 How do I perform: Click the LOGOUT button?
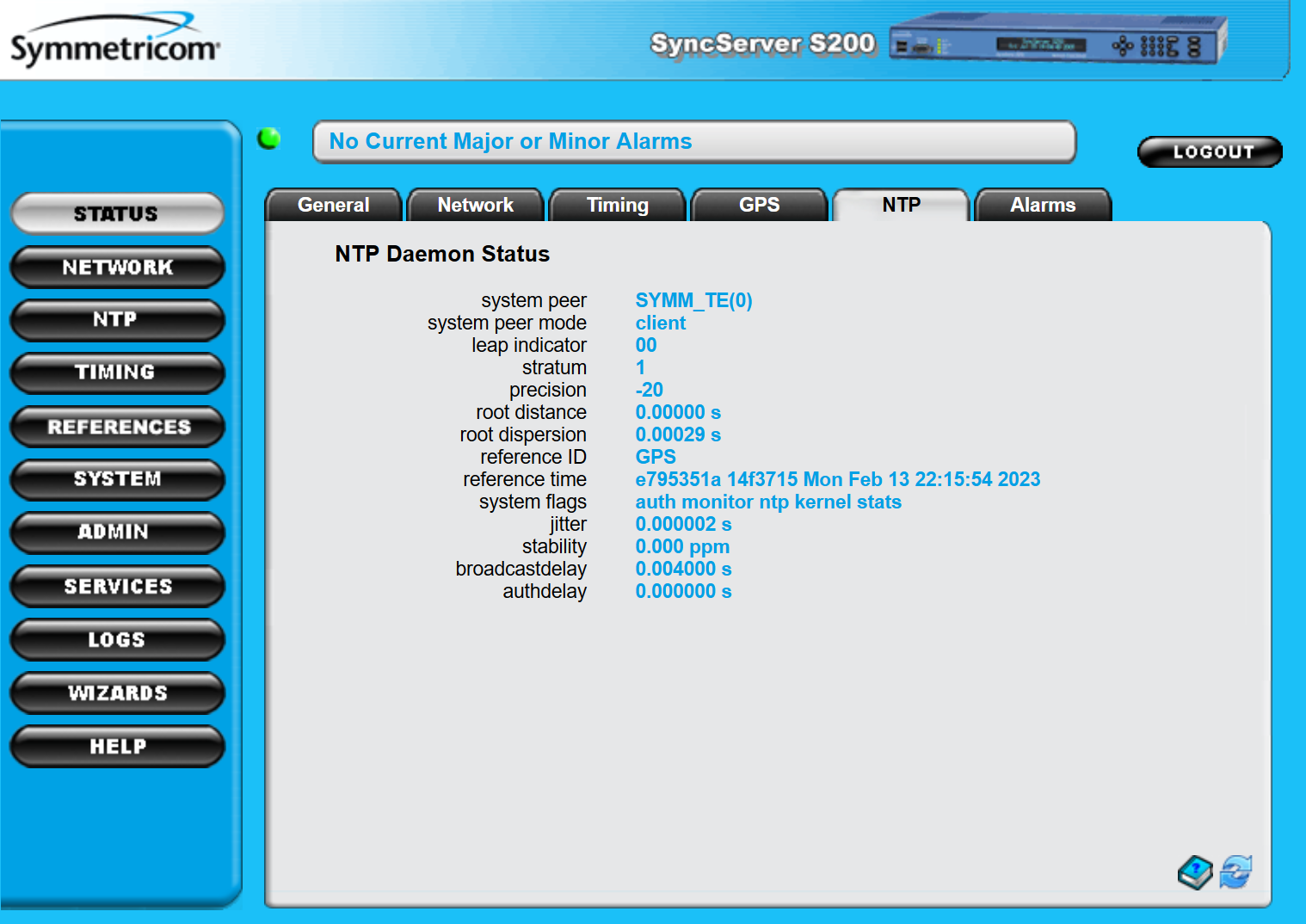1210,151
